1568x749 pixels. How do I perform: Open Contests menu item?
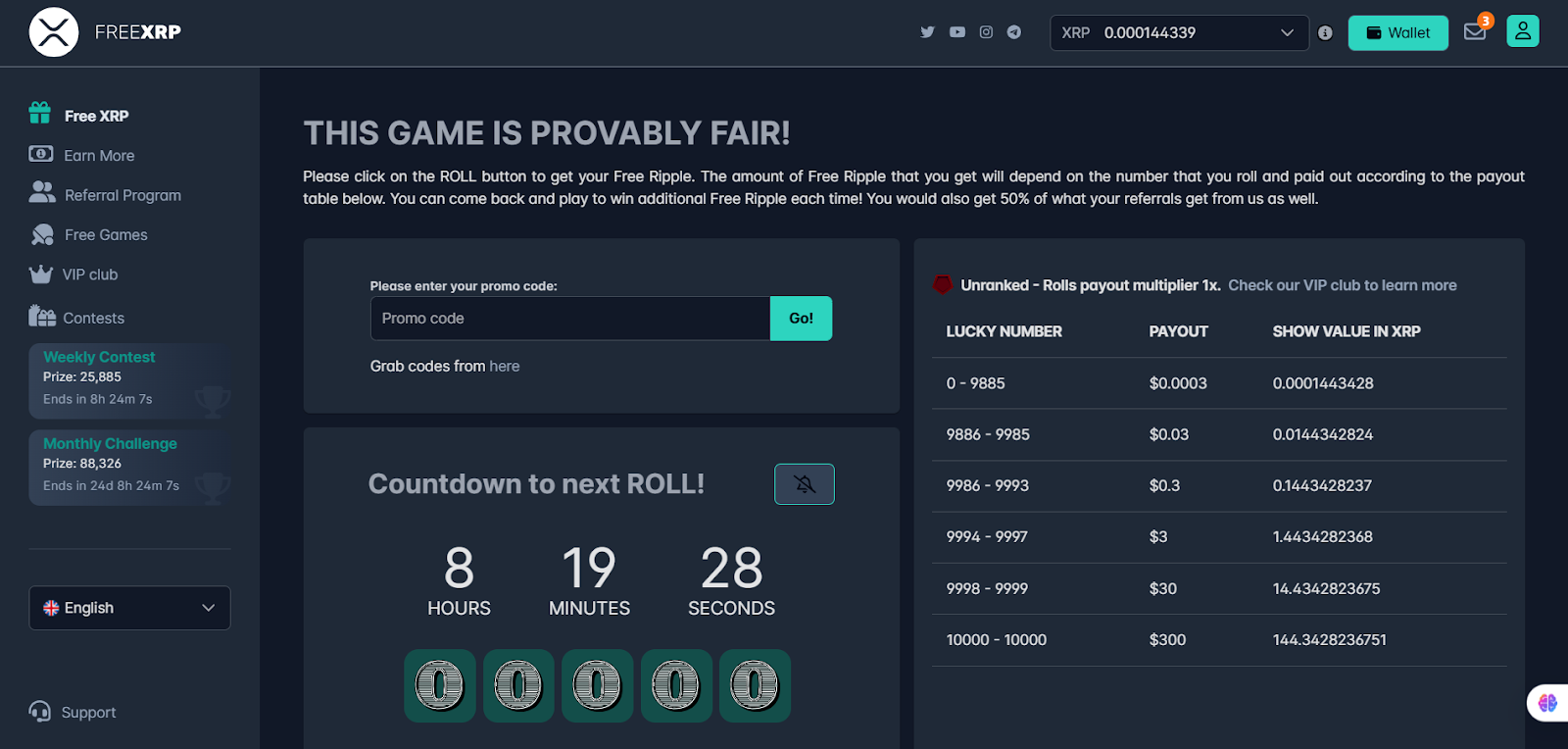(x=94, y=318)
